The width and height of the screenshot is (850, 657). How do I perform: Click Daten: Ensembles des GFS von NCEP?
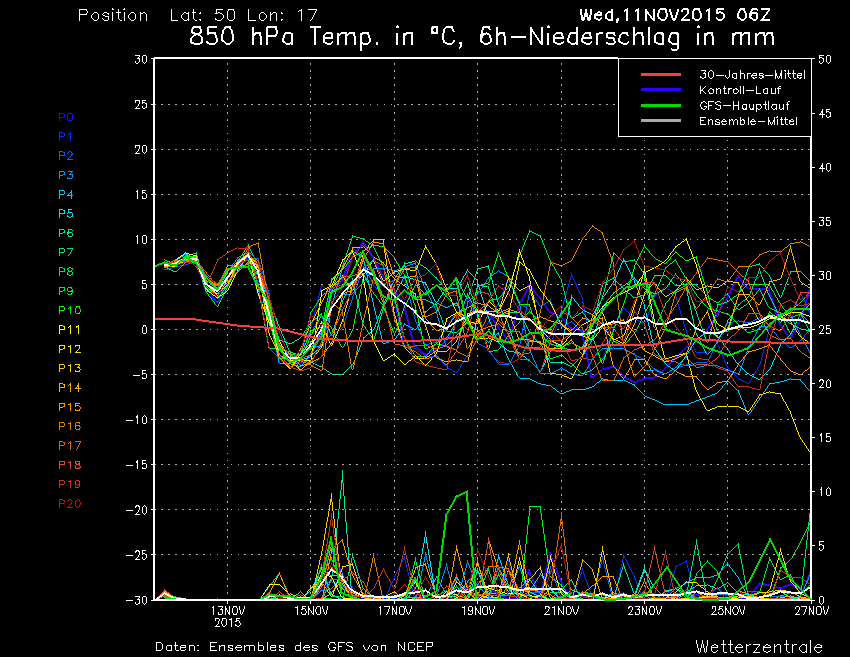point(294,647)
